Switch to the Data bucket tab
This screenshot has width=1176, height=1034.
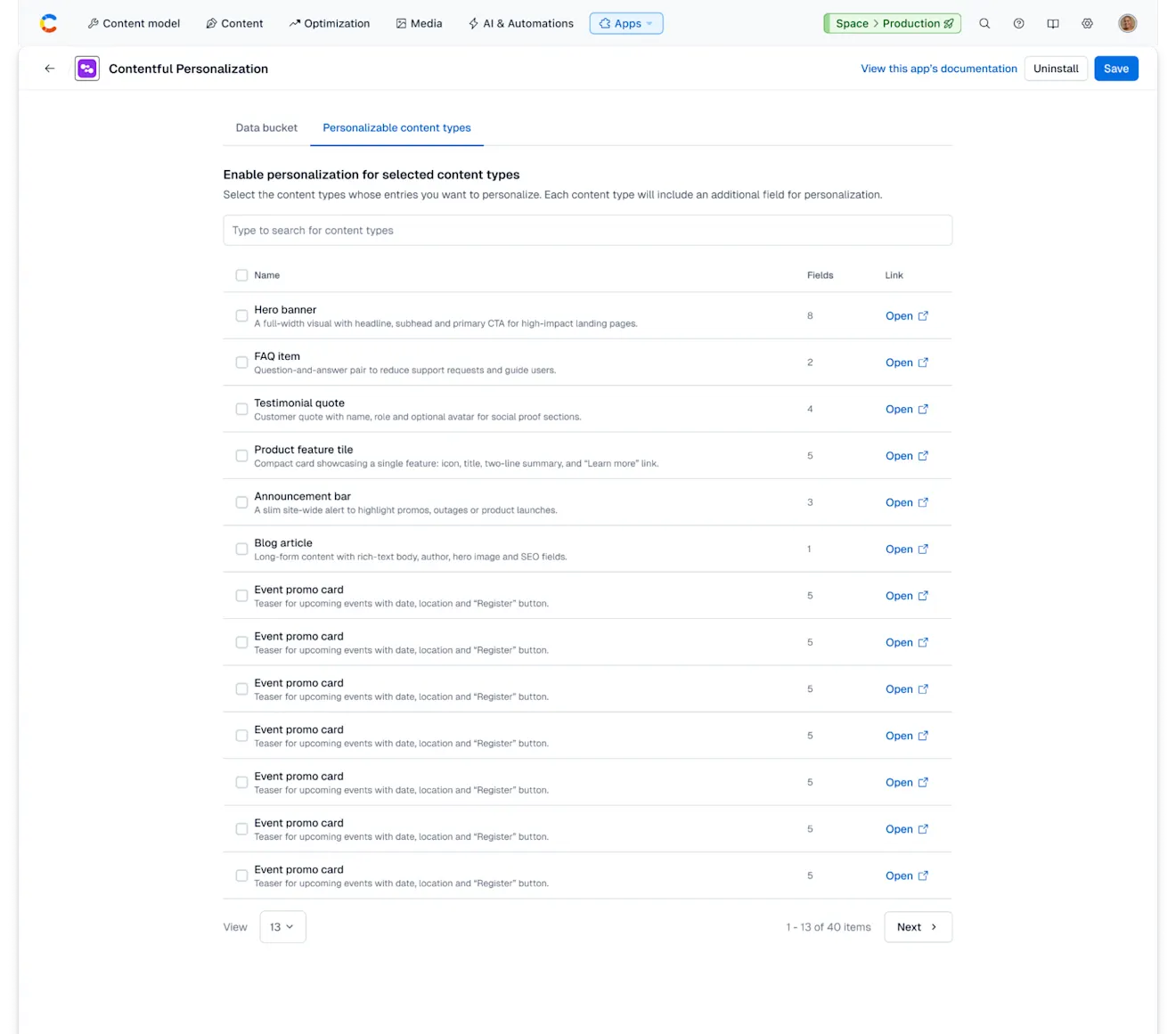pos(265,127)
